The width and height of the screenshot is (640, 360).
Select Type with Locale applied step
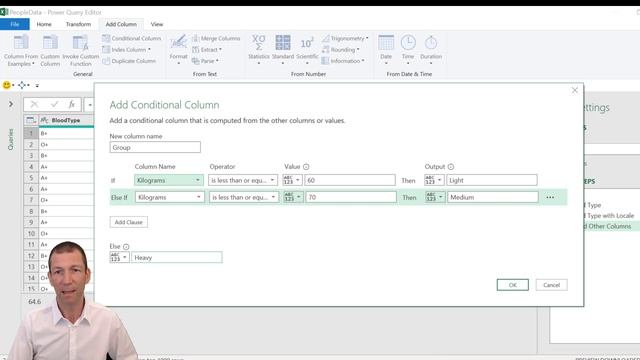click(610, 216)
